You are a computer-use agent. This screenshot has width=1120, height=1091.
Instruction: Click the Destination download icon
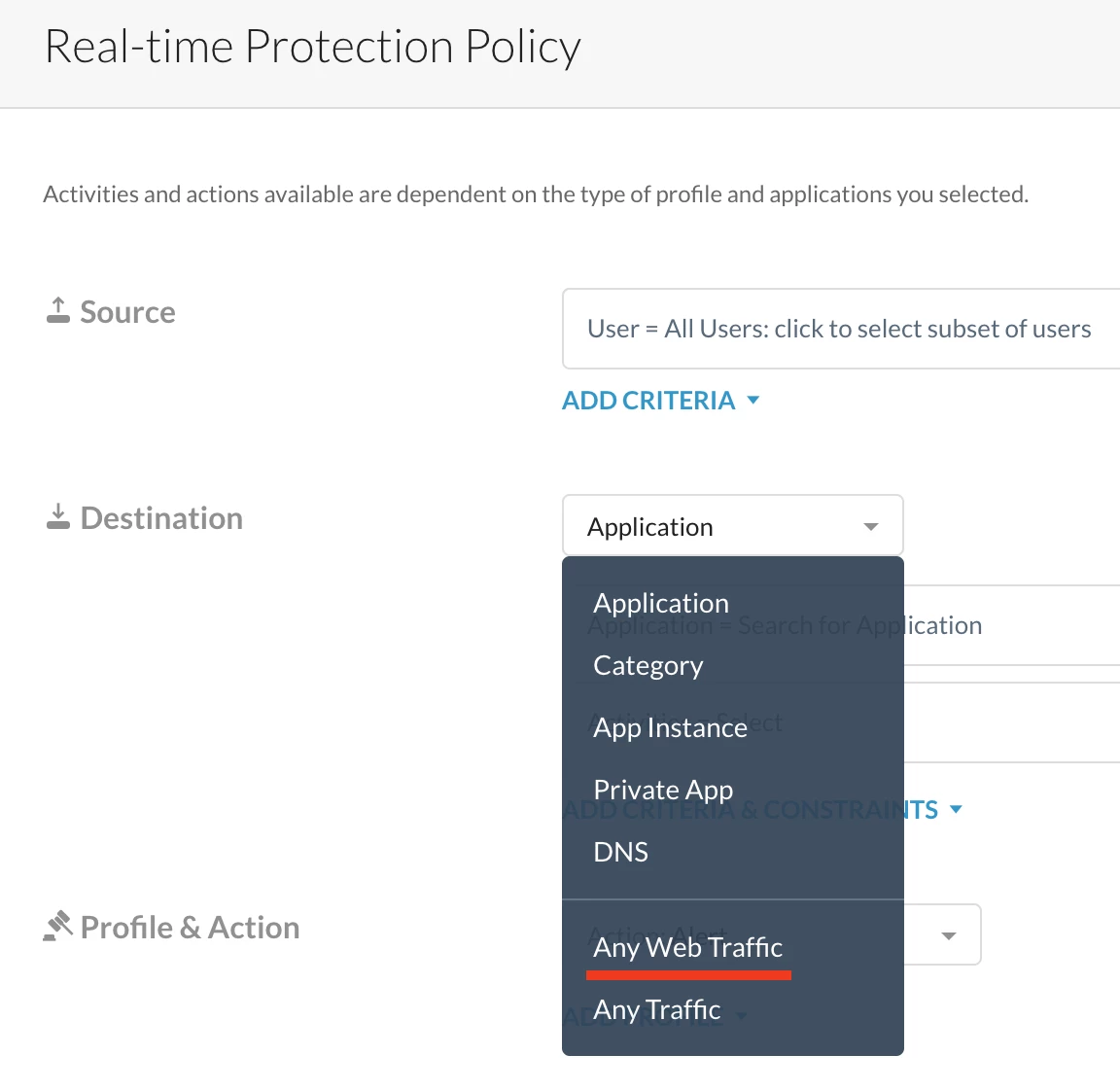(58, 516)
